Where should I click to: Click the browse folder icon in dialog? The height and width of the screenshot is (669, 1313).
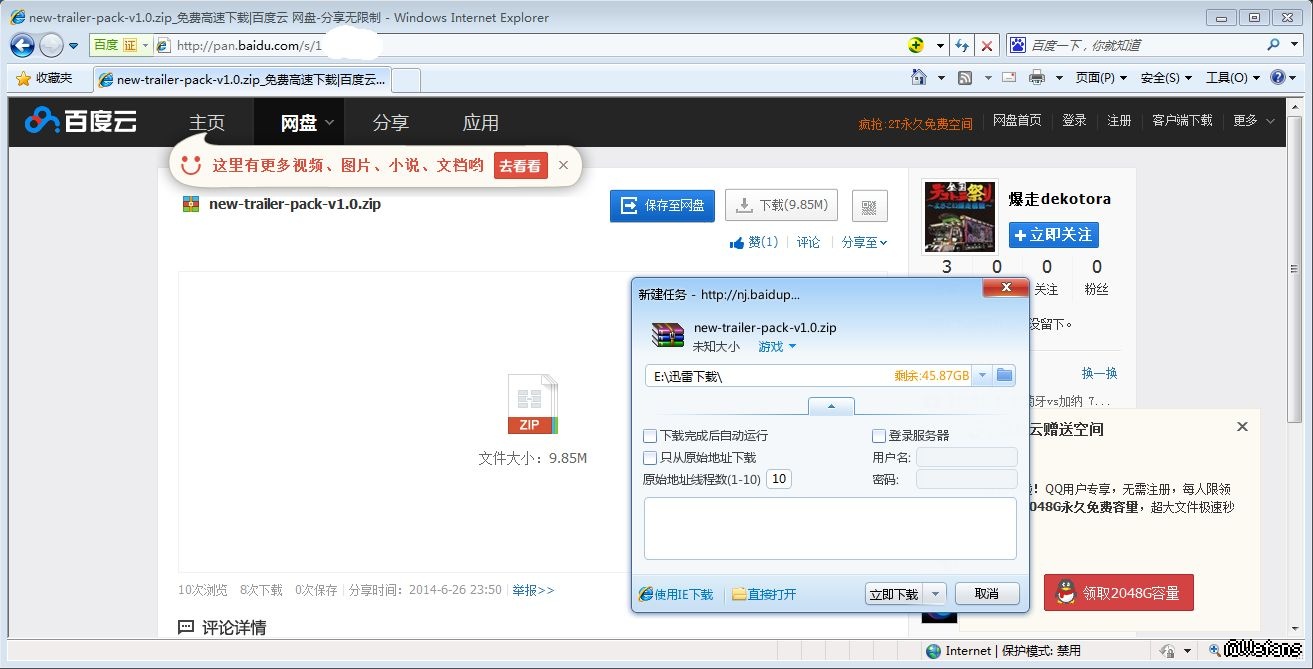tap(1005, 376)
